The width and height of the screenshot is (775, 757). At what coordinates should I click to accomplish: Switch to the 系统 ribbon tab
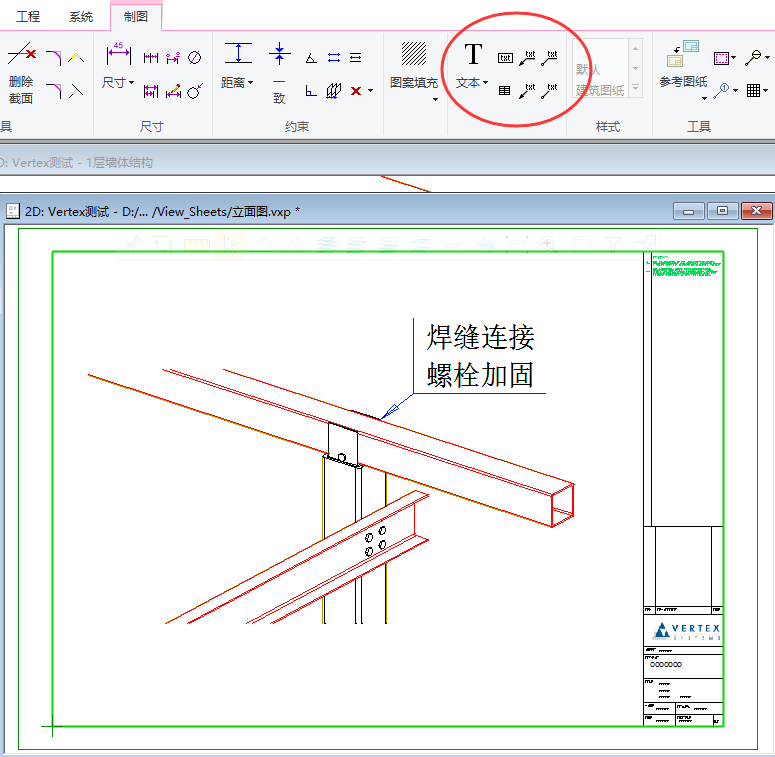point(81,17)
